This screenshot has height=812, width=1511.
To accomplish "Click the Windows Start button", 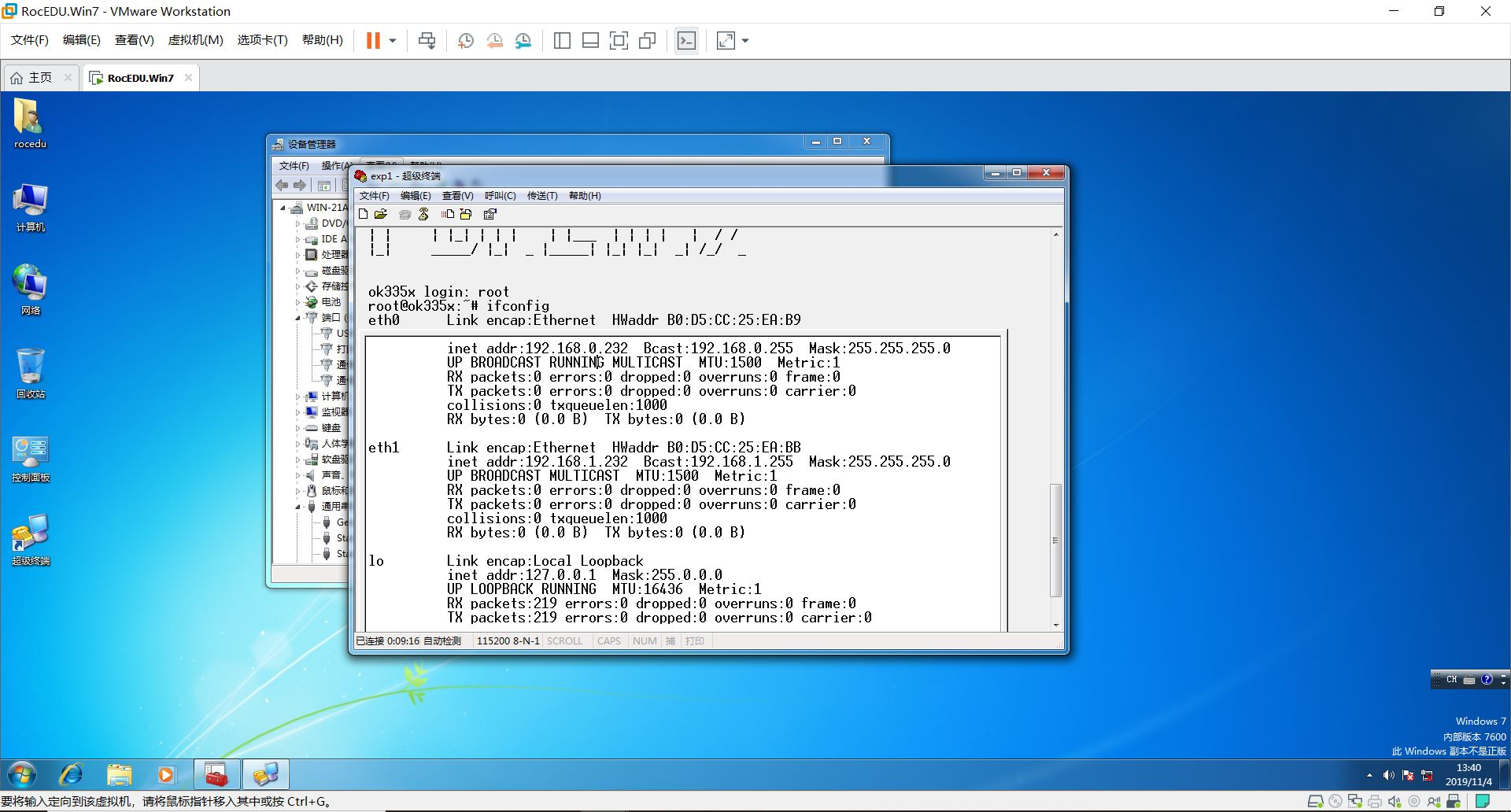I will coord(21,775).
